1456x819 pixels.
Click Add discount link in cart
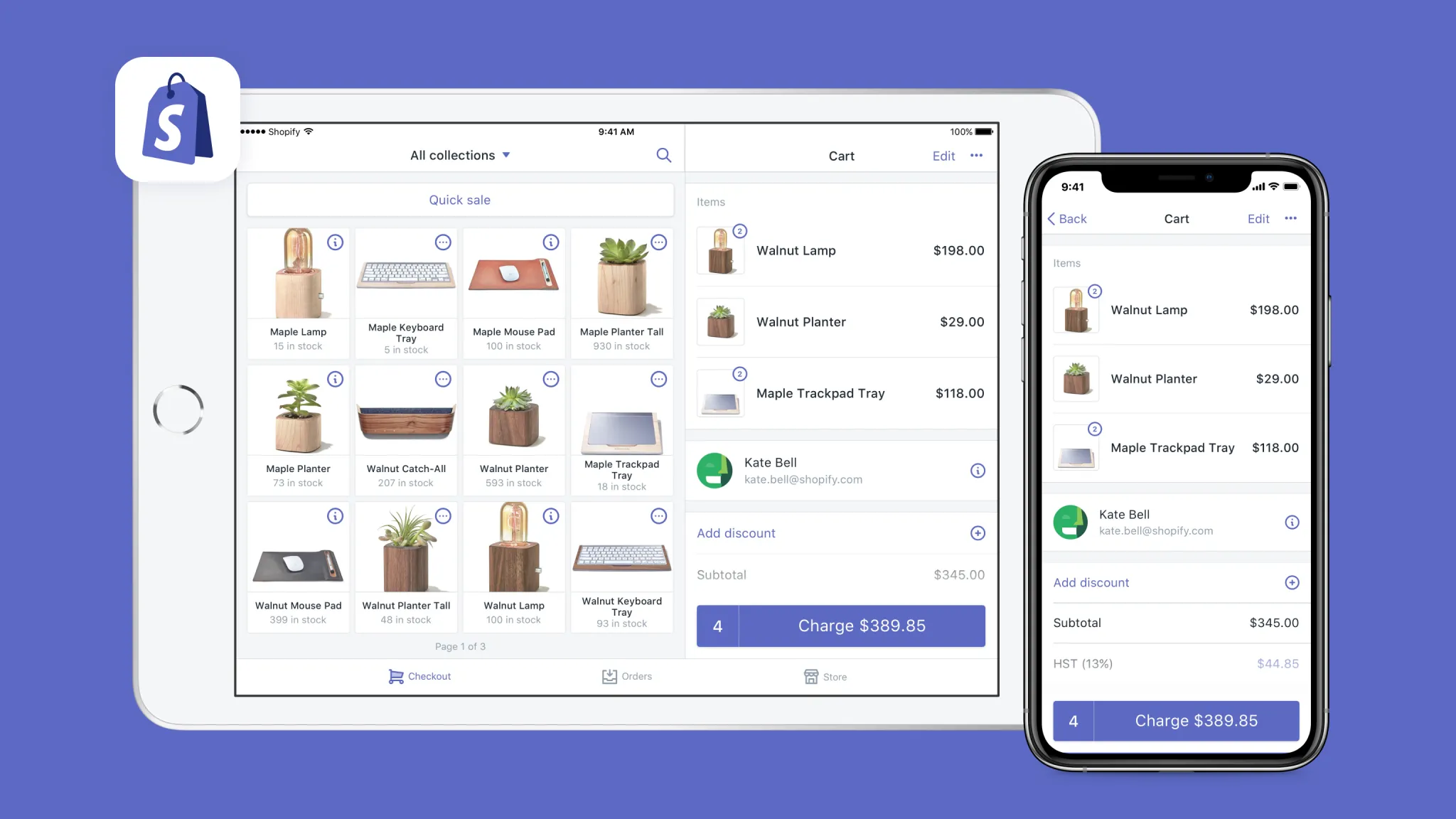pos(736,533)
